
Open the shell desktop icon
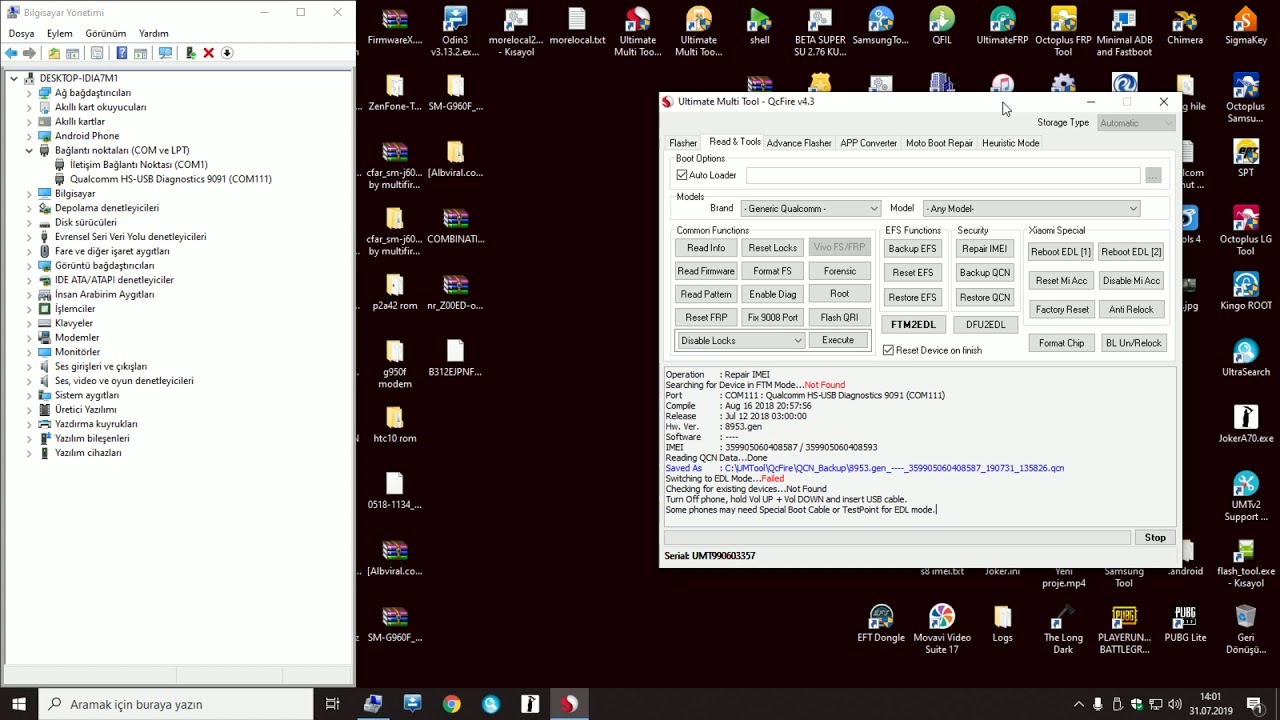(760, 26)
